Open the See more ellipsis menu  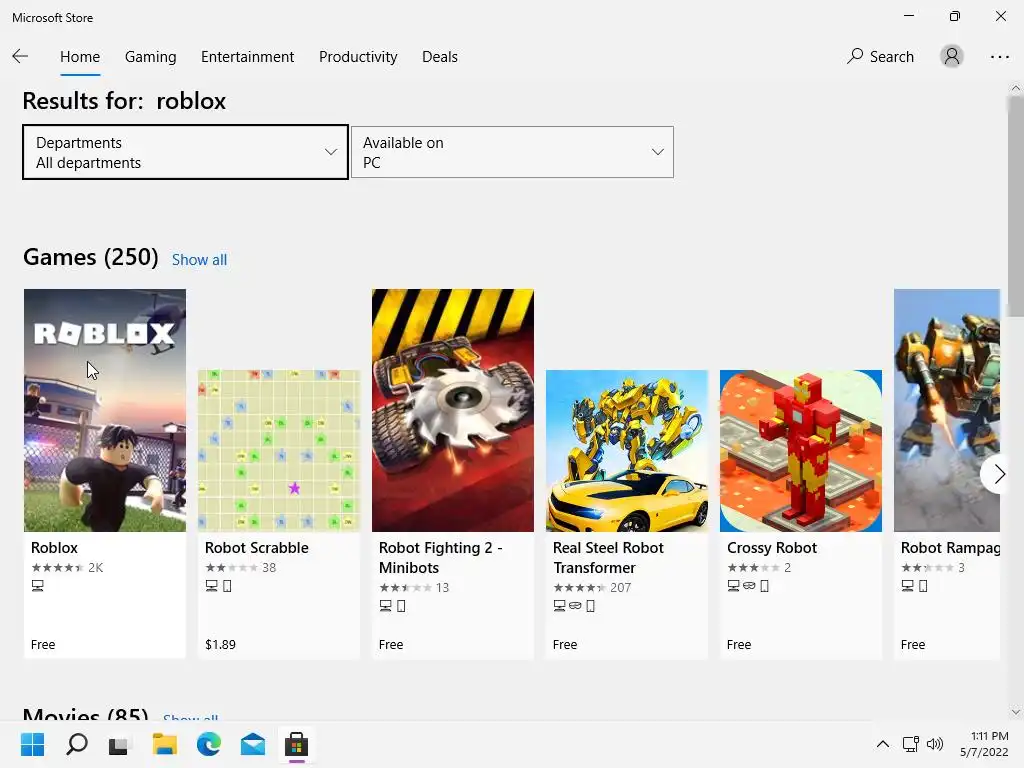[999, 57]
